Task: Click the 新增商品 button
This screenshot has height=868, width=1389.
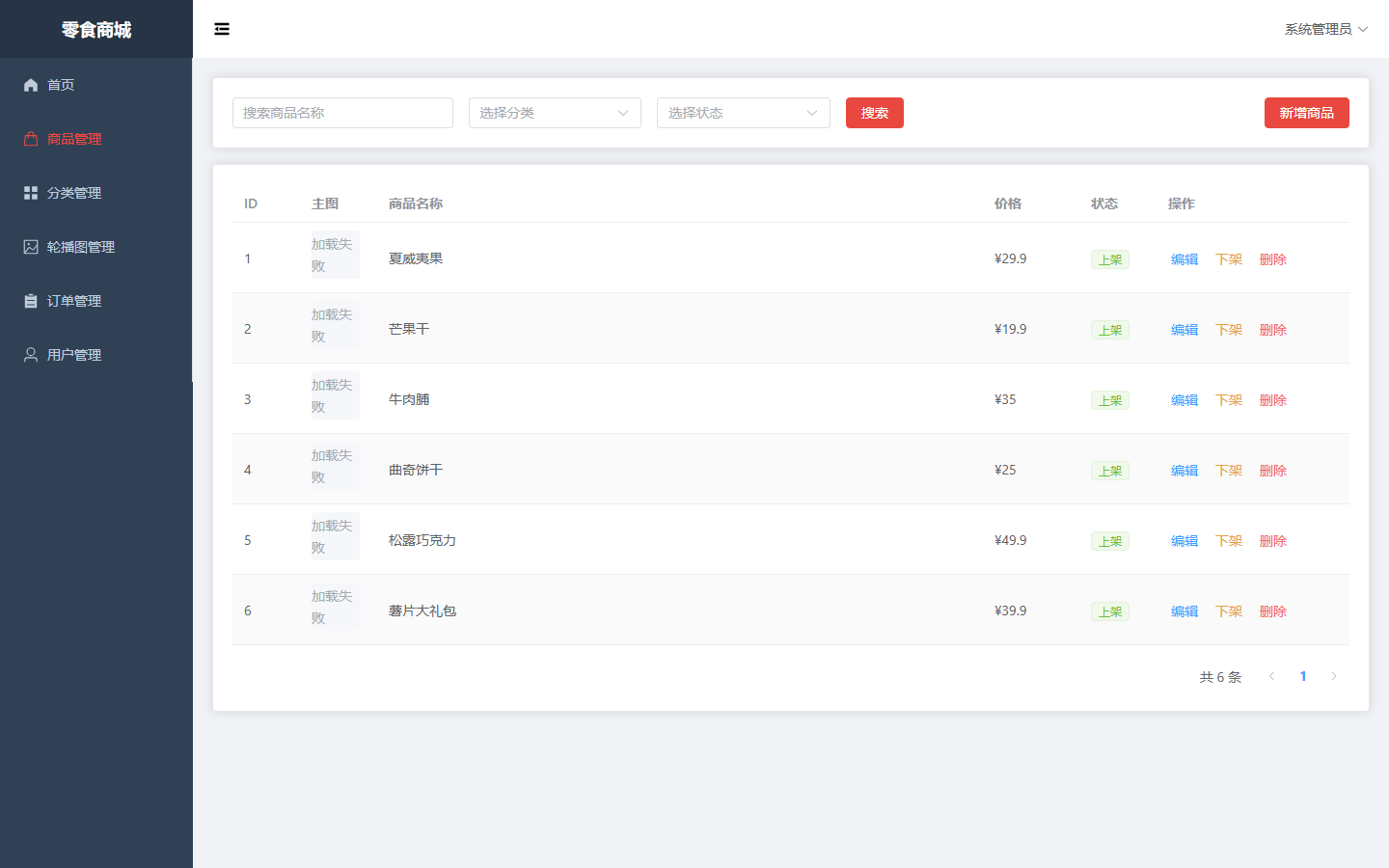Action: 1307,113
